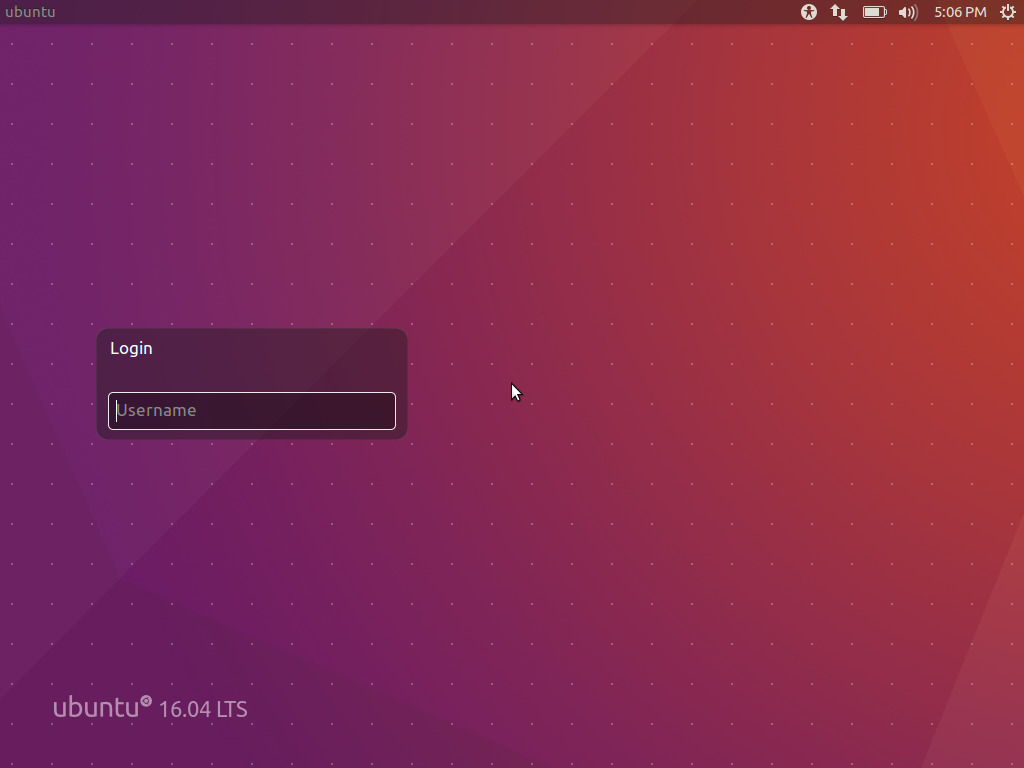The height and width of the screenshot is (768, 1024).
Task: Open the 5:06 PM clock indicator
Action: click(960, 12)
